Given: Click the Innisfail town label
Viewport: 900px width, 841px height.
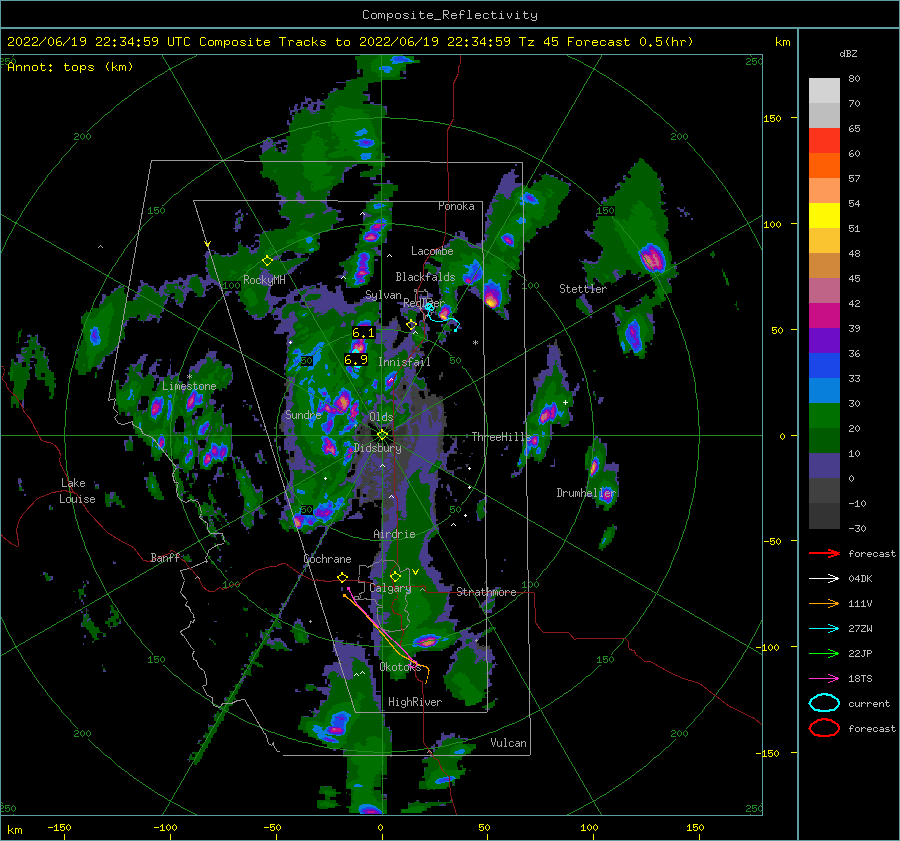Looking at the screenshot, I should click(404, 362).
